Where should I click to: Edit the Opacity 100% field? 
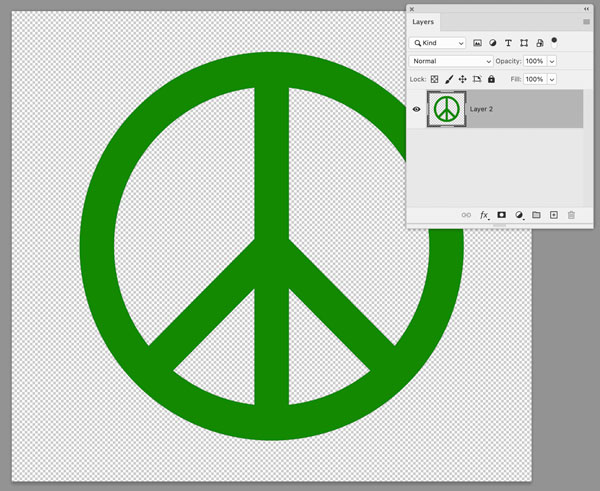pos(535,61)
